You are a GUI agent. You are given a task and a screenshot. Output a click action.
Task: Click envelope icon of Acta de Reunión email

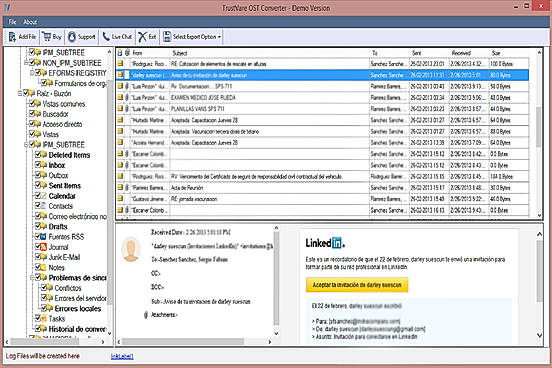[120, 188]
